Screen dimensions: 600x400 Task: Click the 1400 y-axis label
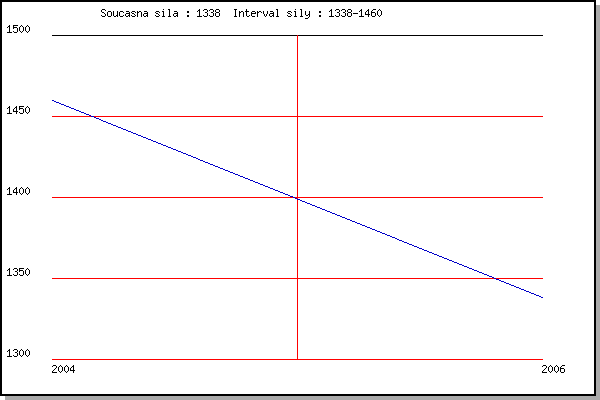coord(18,191)
